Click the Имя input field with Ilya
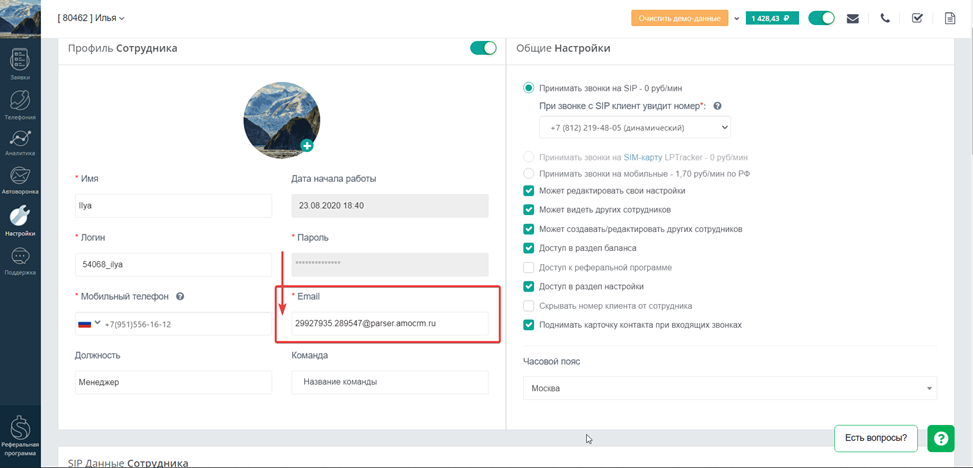Viewport: 973px width, 468px height. (174, 205)
